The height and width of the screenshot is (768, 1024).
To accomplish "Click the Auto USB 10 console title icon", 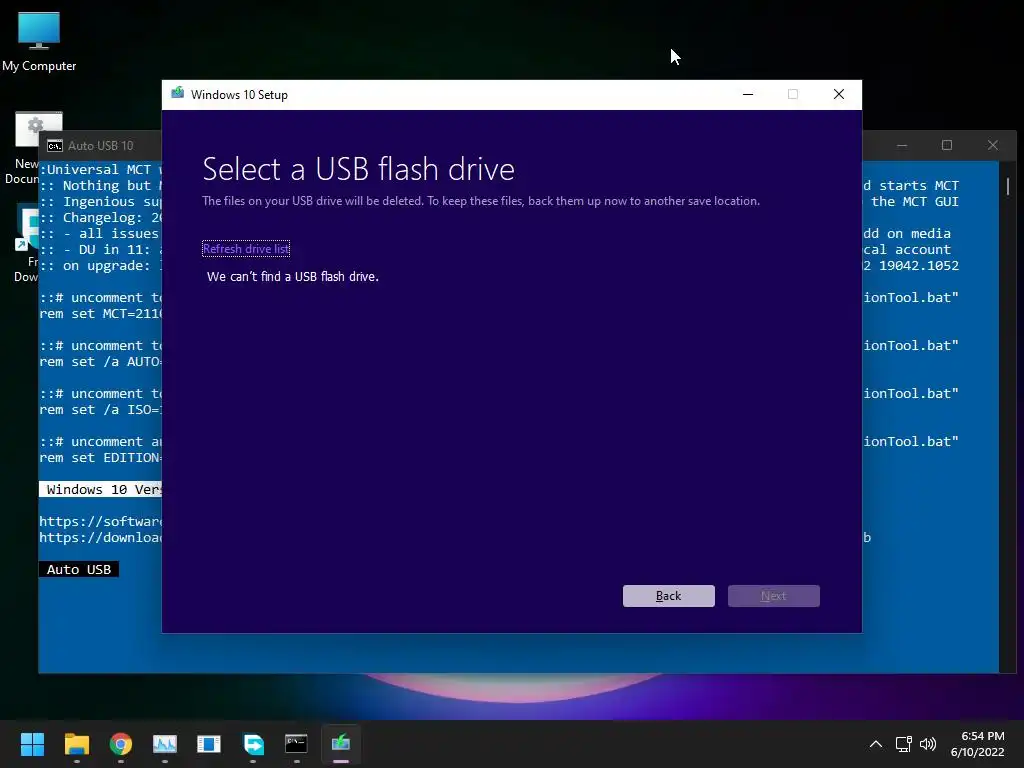I will (55, 146).
